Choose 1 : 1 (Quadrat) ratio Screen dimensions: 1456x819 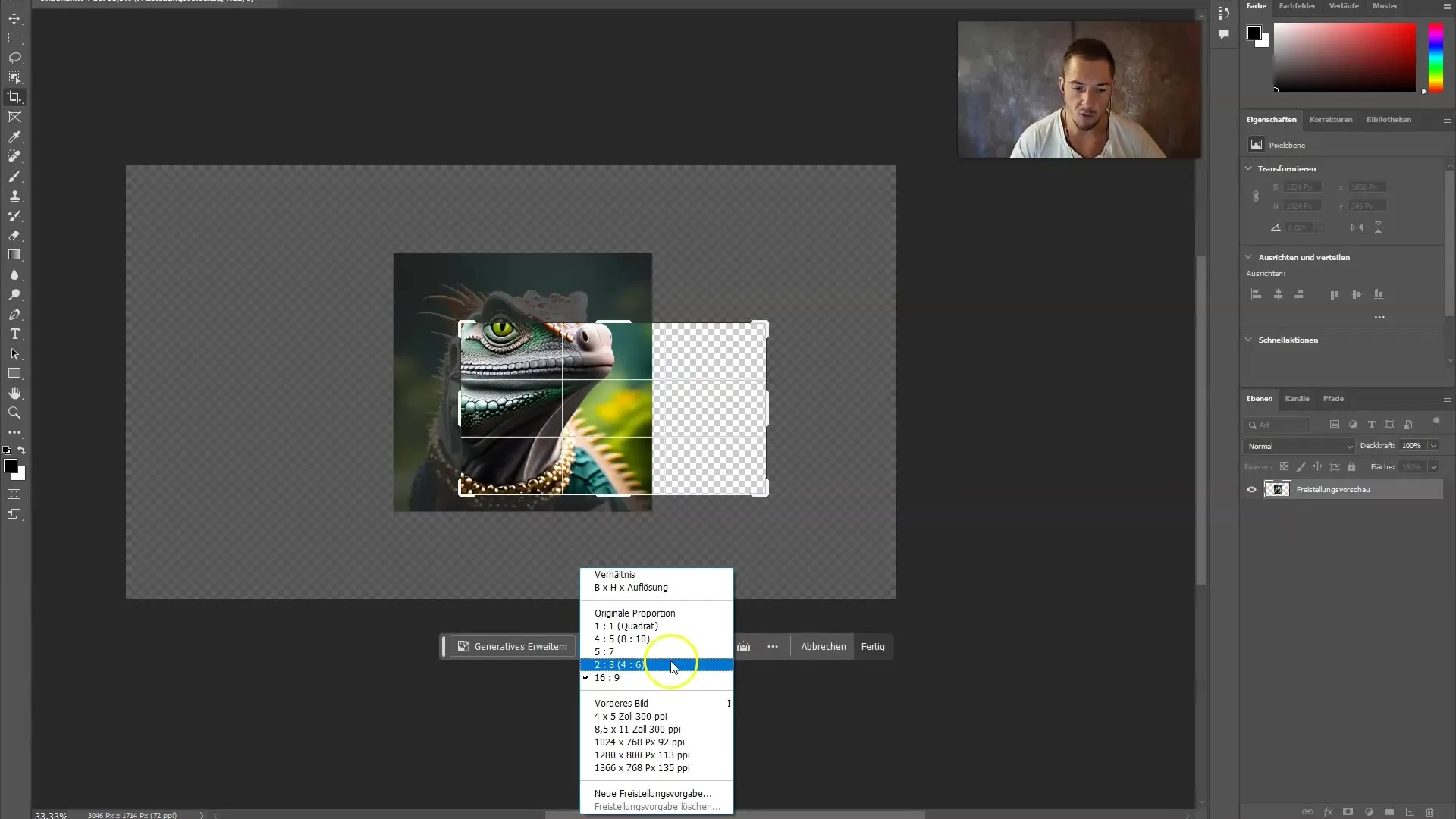[x=657, y=626]
